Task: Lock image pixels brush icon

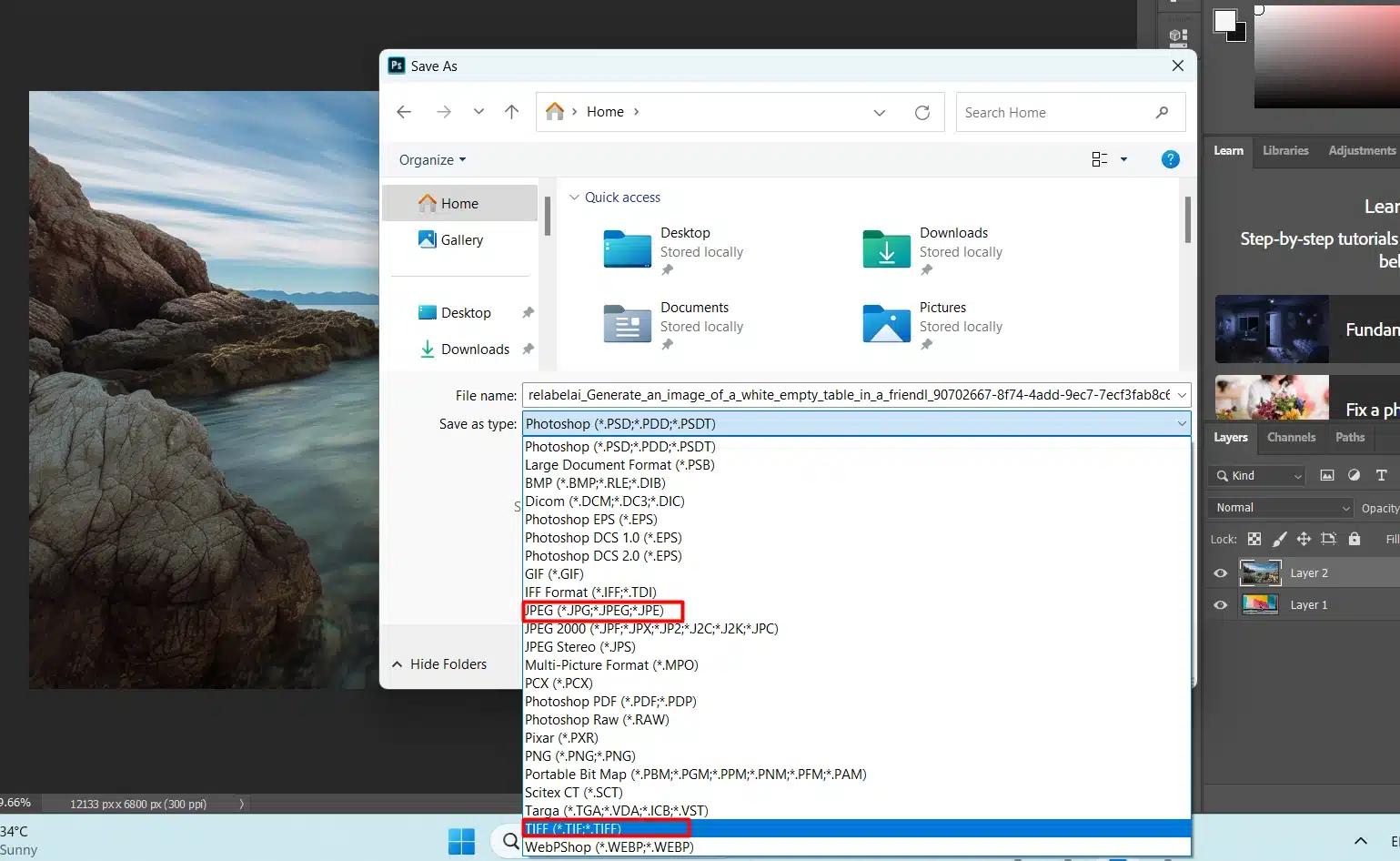Action: click(1279, 539)
